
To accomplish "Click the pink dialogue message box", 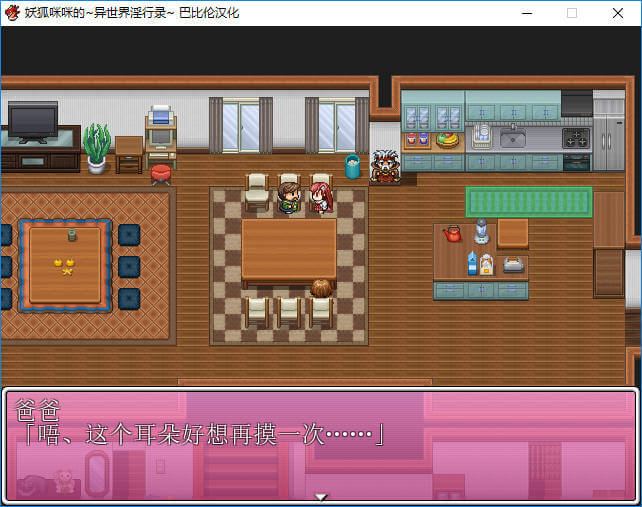I will tap(320, 444).
